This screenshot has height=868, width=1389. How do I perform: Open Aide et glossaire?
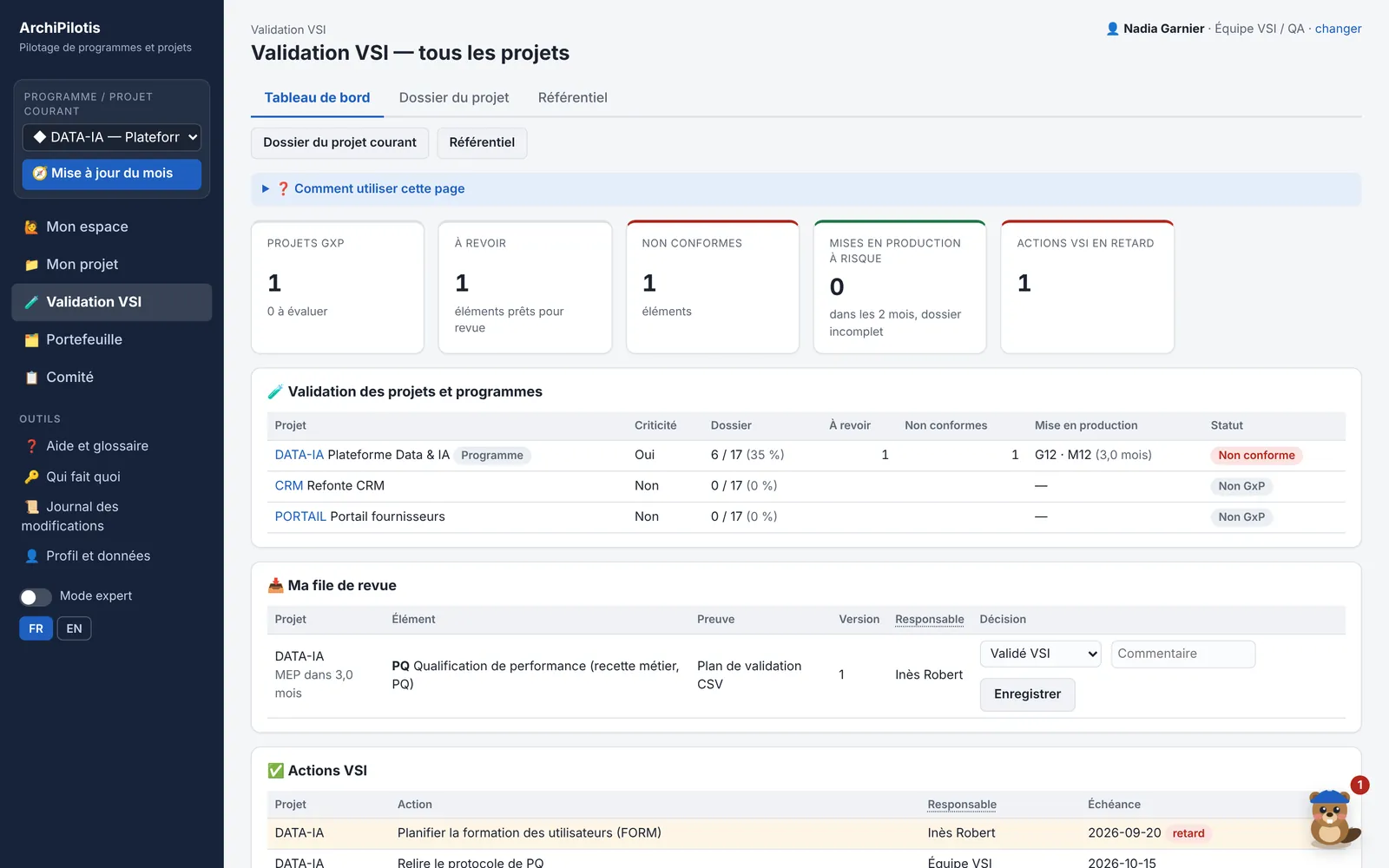click(111, 445)
